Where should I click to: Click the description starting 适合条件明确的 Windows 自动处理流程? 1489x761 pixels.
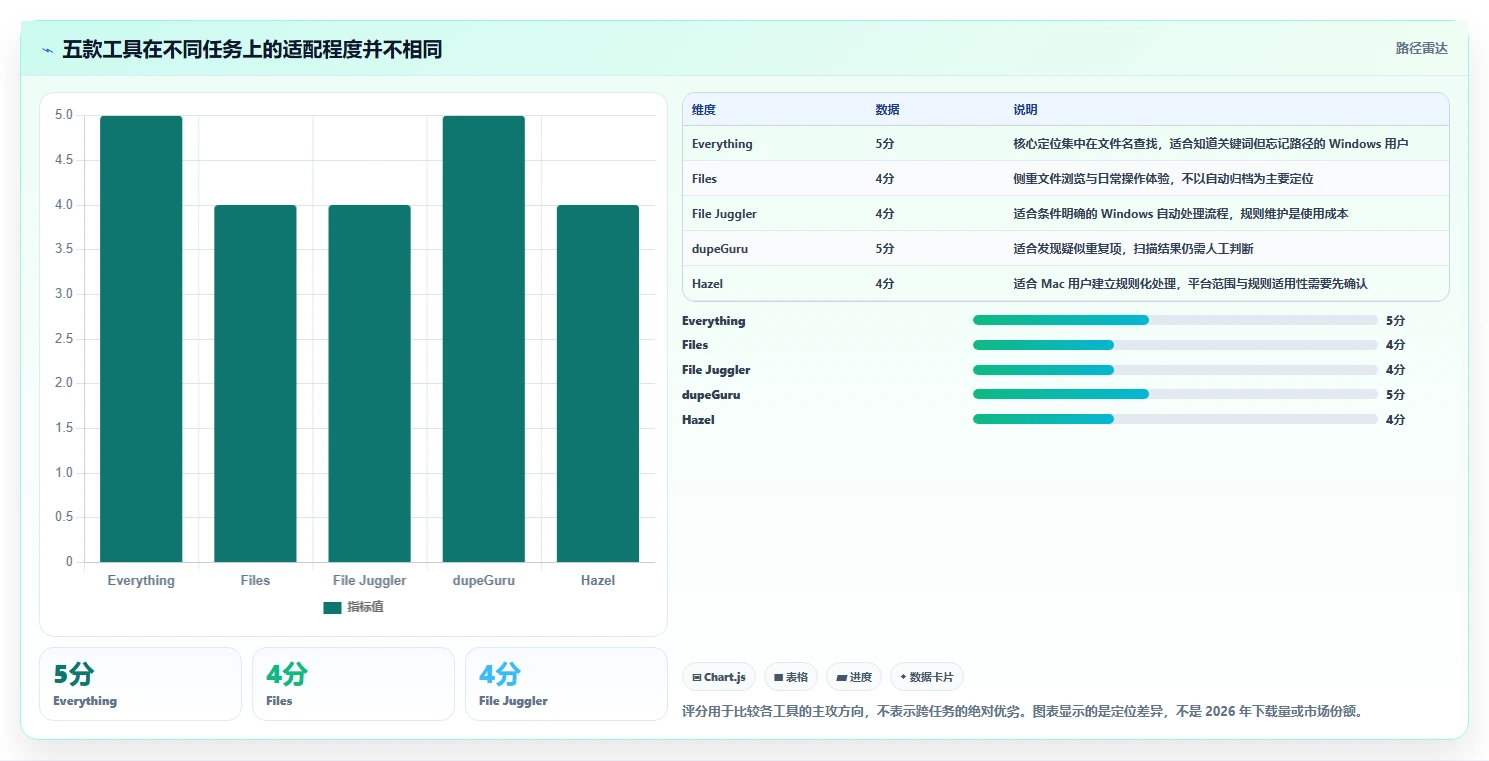[x=1181, y=214]
